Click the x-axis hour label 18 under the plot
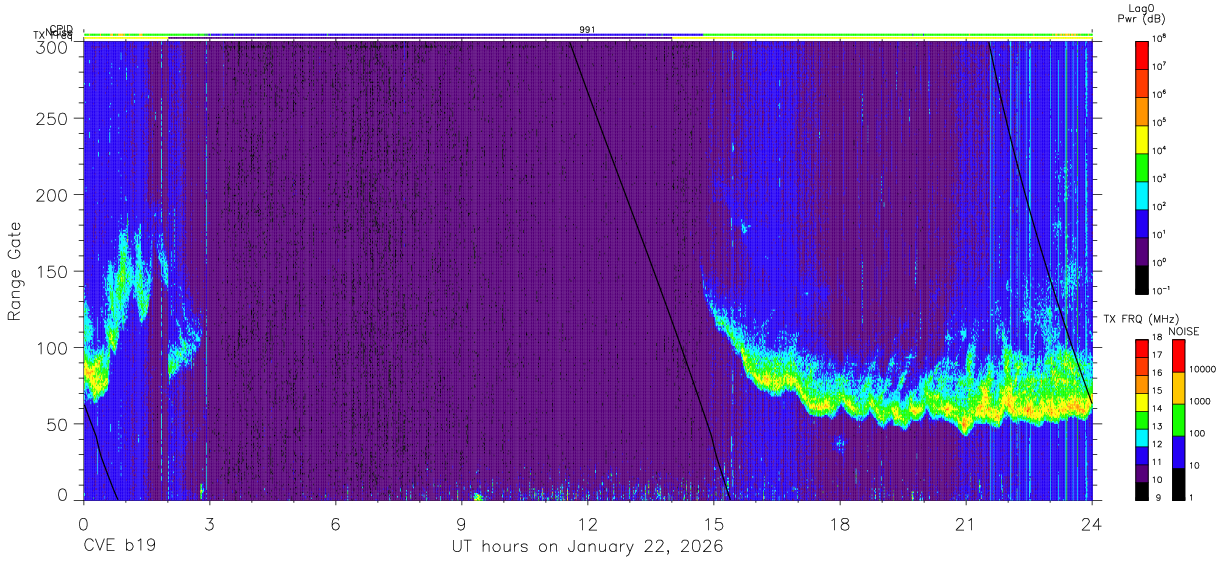This screenshot has height=567, width=1228. click(840, 525)
